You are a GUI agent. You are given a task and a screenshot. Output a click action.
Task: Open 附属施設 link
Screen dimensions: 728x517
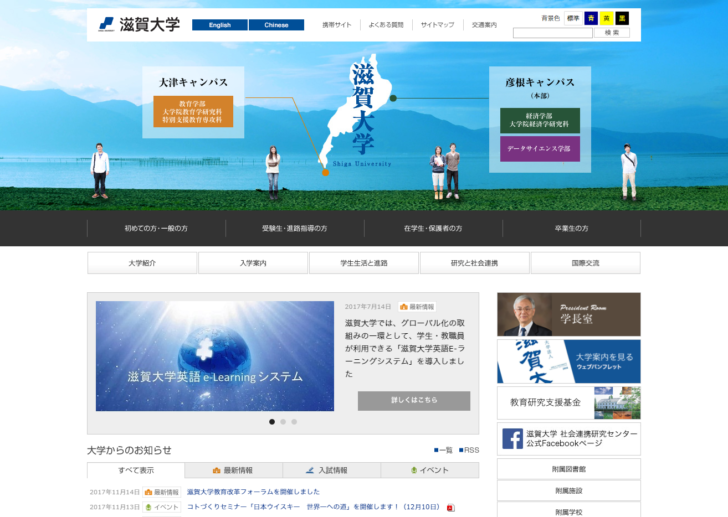click(569, 491)
